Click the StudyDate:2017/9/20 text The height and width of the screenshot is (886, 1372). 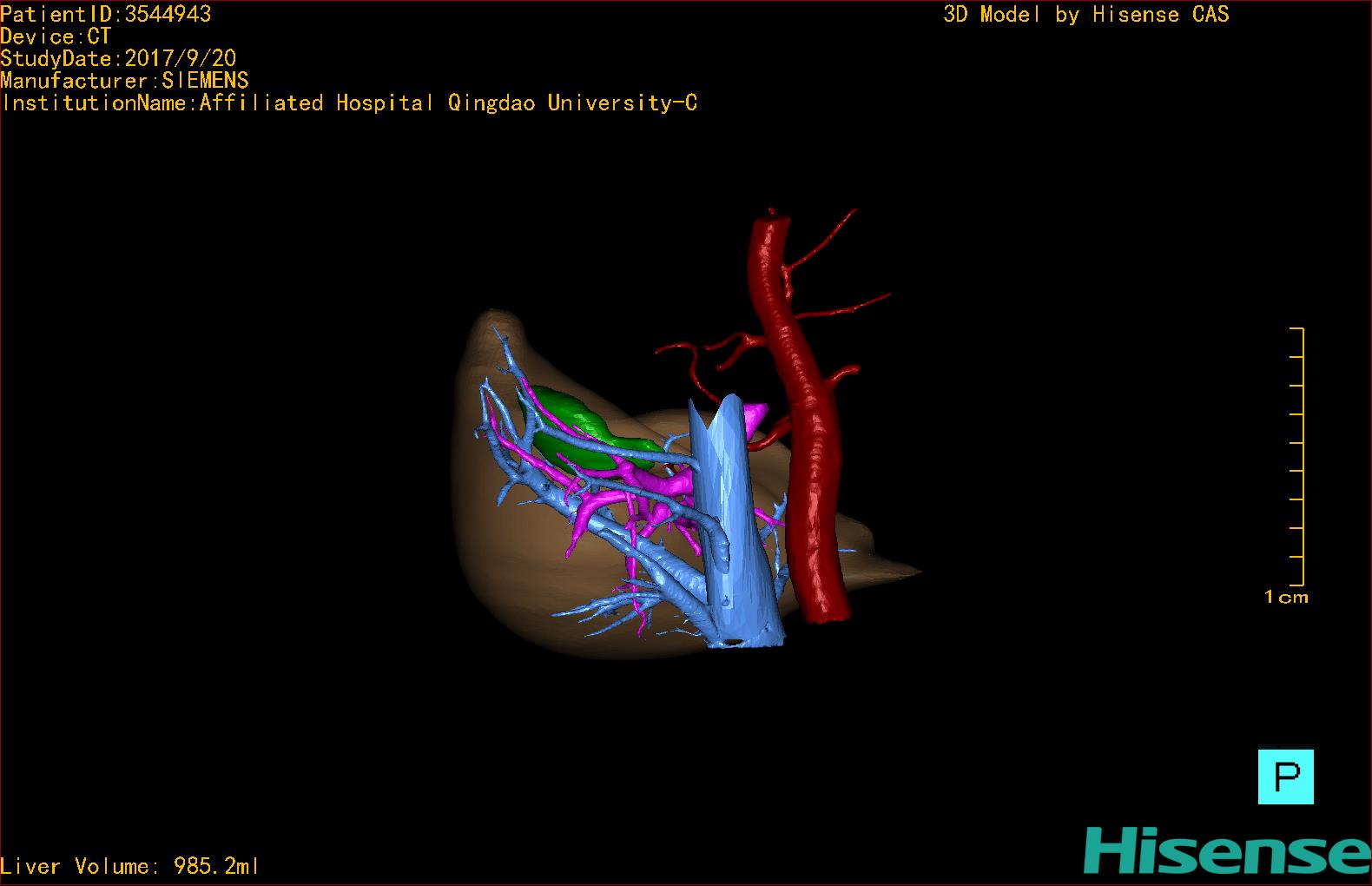tap(118, 58)
